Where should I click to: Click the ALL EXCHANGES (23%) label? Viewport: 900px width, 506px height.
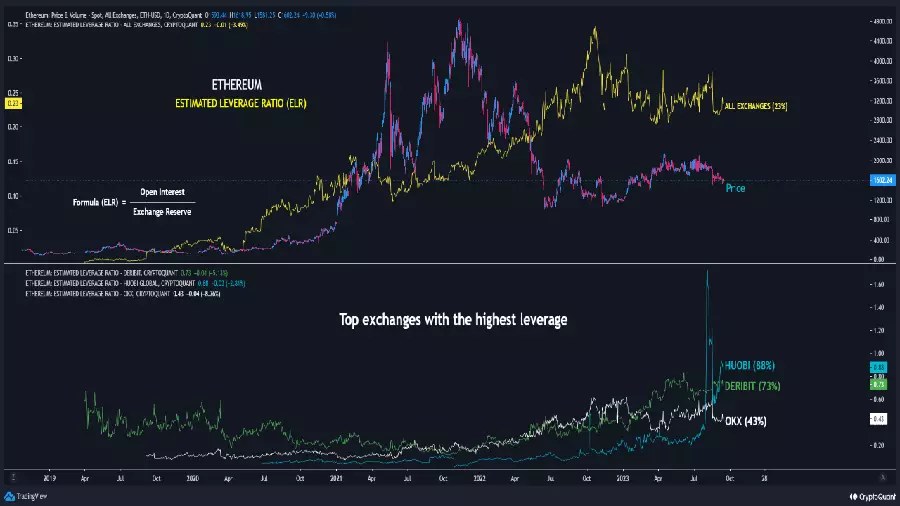(756, 106)
